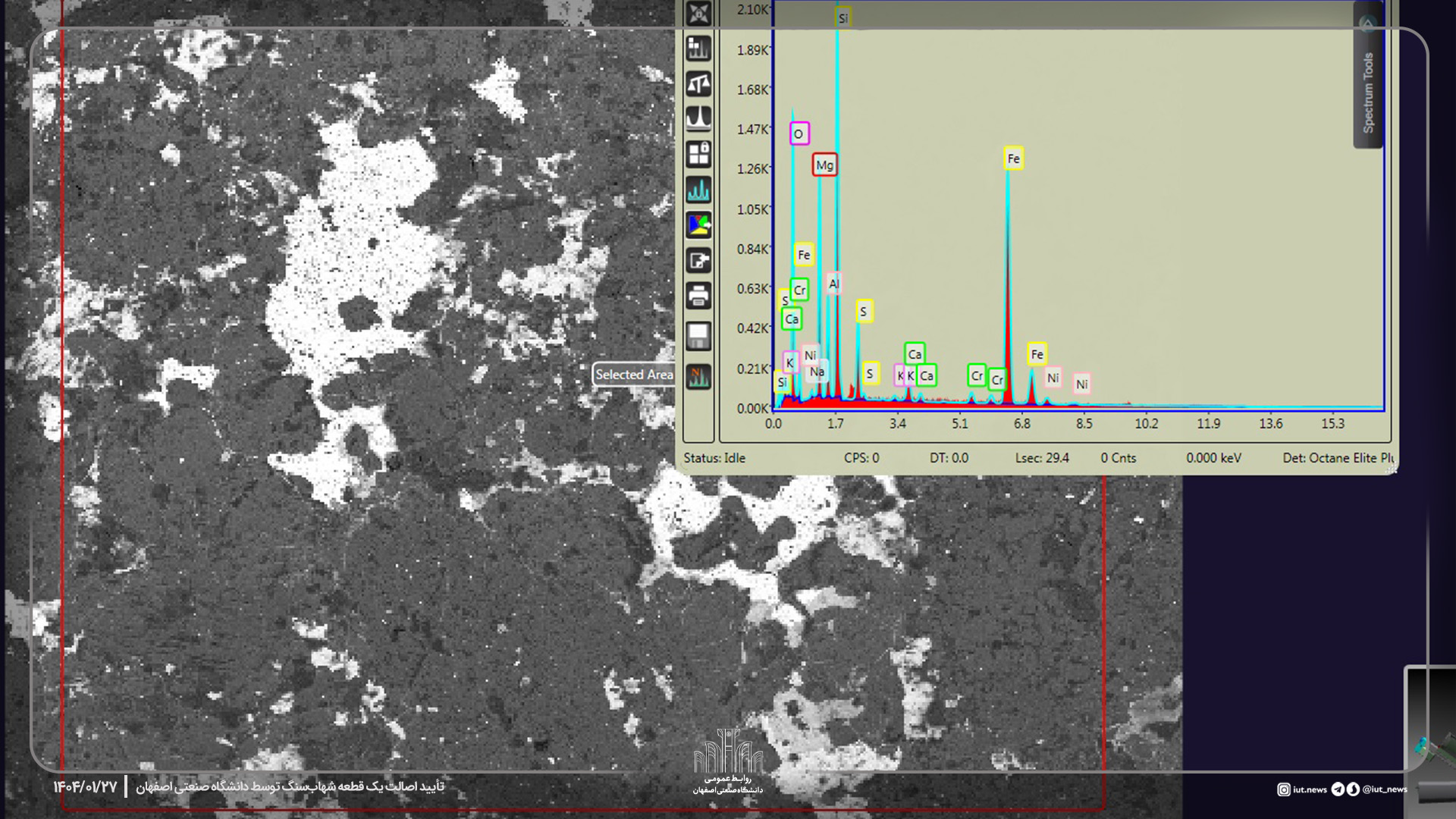1456x819 pixels.
Task: Open the Spectrum Tools side tab
Action: tap(1368, 93)
